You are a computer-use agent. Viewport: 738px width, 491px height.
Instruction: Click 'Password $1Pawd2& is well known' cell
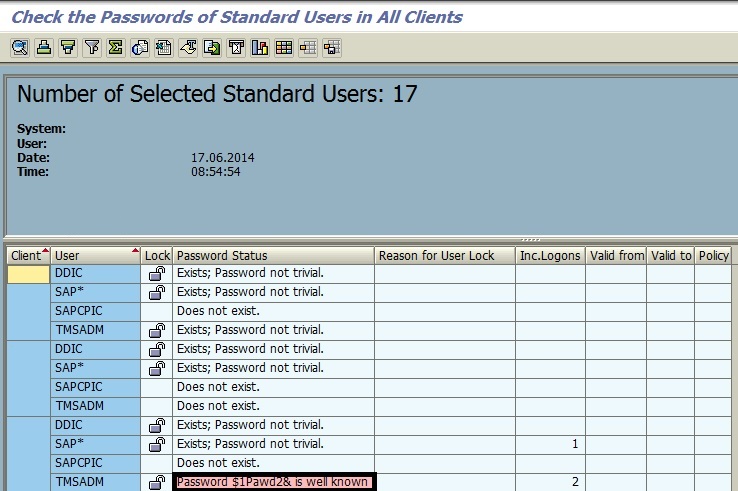click(x=274, y=482)
